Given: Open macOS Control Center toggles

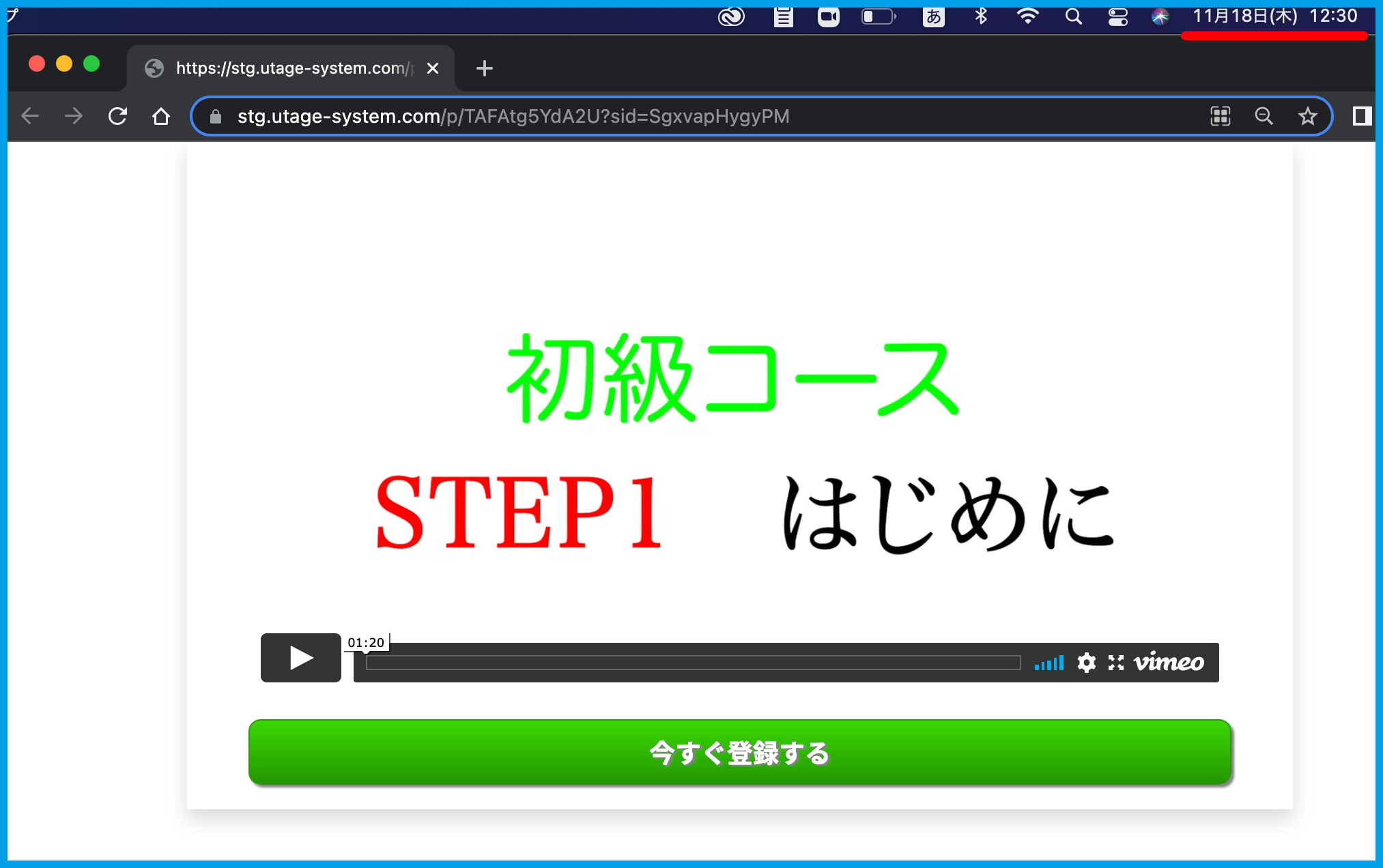Looking at the screenshot, I should click(x=1117, y=16).
